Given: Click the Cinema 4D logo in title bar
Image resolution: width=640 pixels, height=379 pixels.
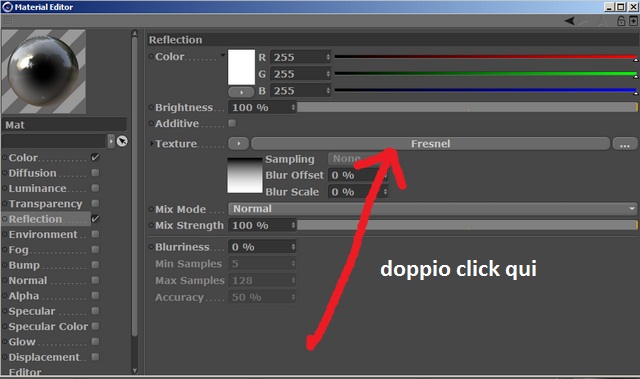Looking at the screenshot, I should (x=7, y=7).
